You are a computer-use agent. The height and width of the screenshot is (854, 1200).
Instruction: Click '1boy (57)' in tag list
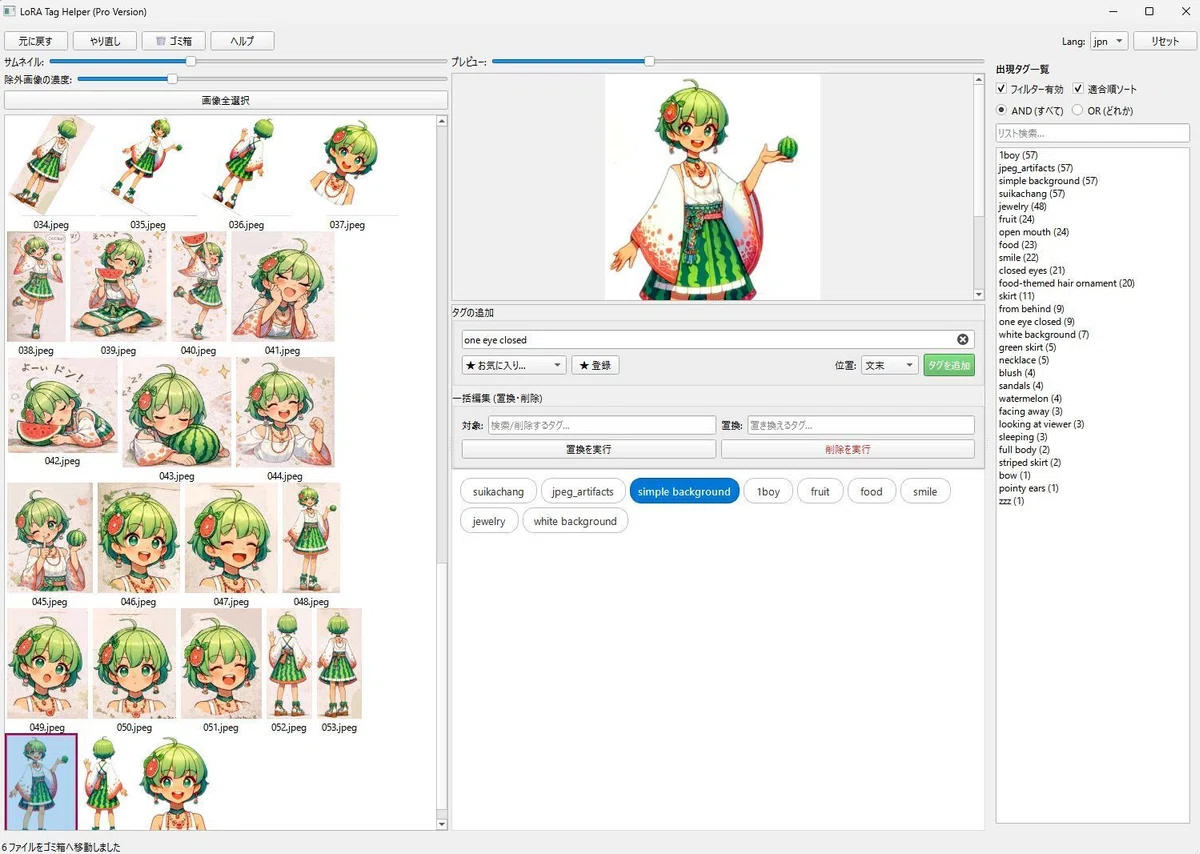pyautogui.click(x=1017, y=155)
